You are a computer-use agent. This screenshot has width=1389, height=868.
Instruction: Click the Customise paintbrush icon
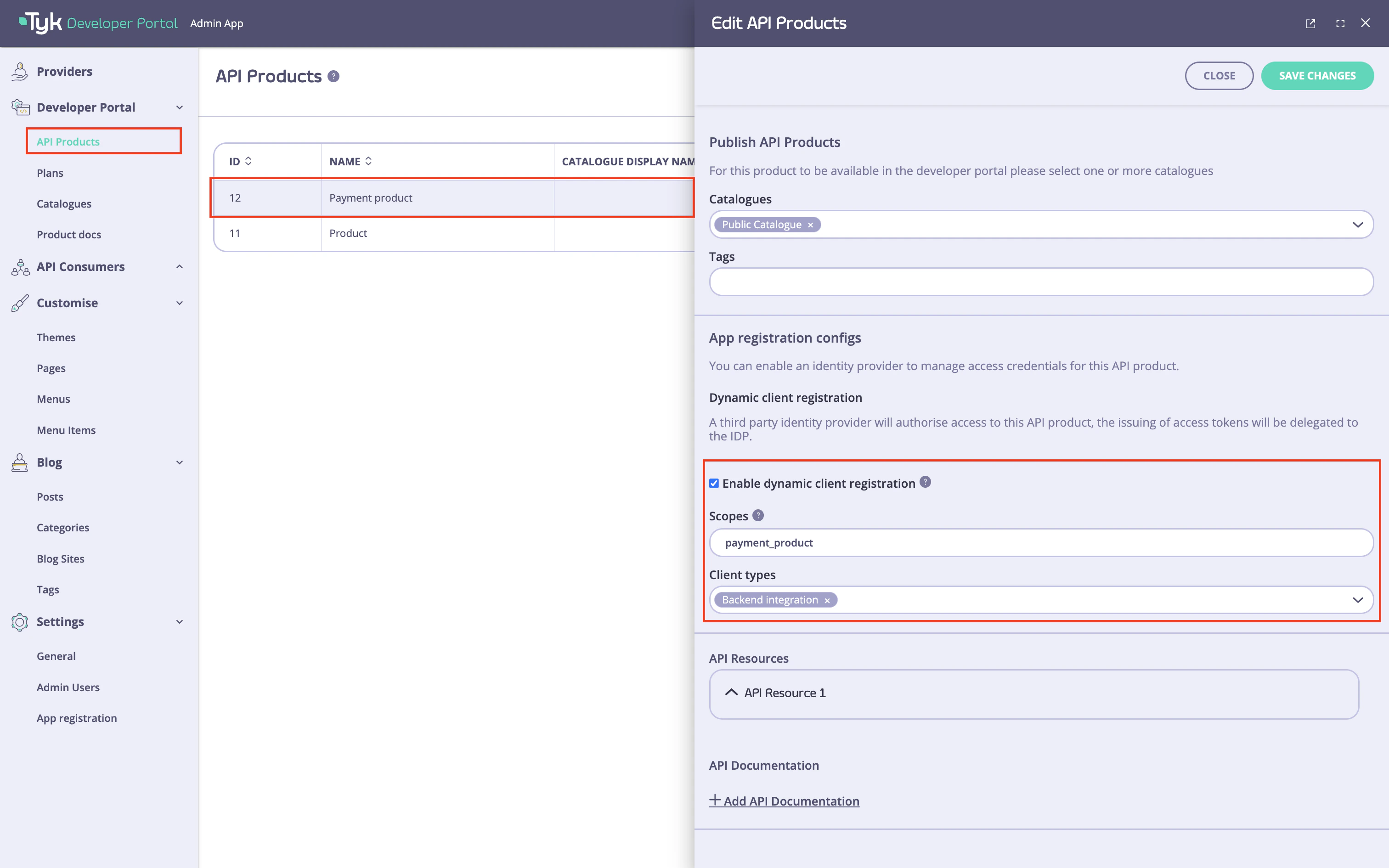point(19,303)
